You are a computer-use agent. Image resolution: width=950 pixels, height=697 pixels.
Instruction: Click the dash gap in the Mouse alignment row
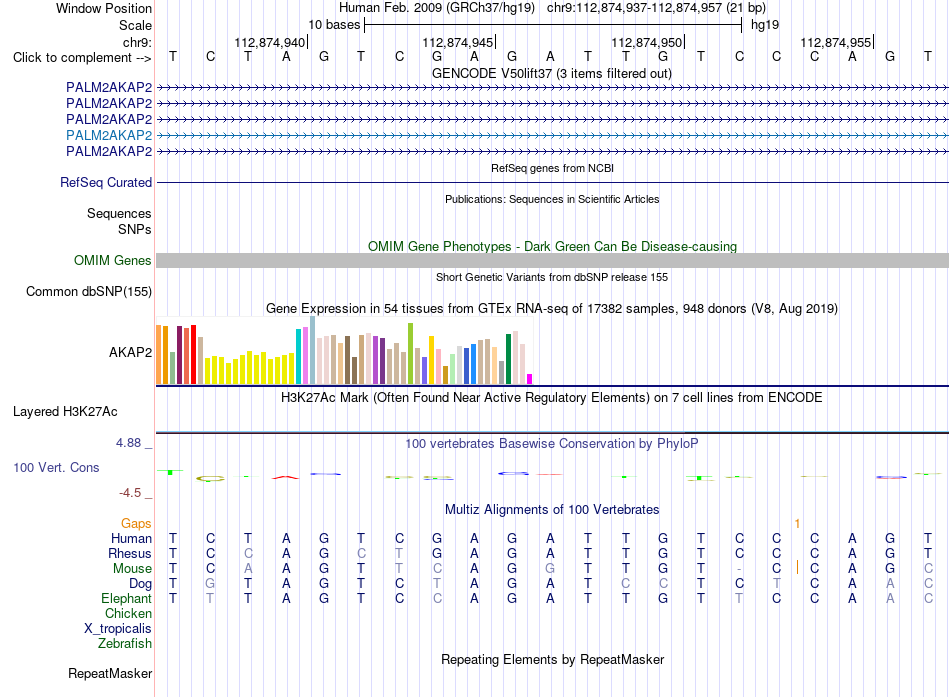(739, 569)
